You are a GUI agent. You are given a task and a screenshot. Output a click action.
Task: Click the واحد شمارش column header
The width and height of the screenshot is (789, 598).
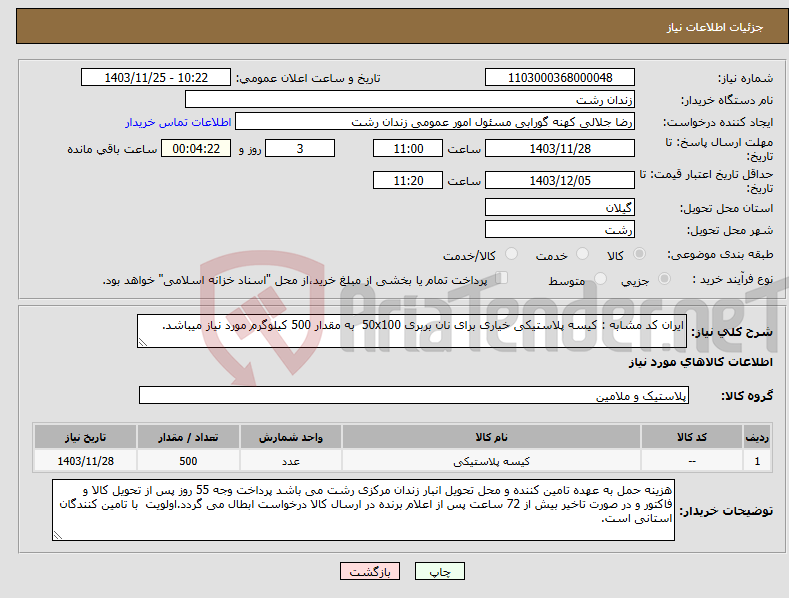point(291,437)
